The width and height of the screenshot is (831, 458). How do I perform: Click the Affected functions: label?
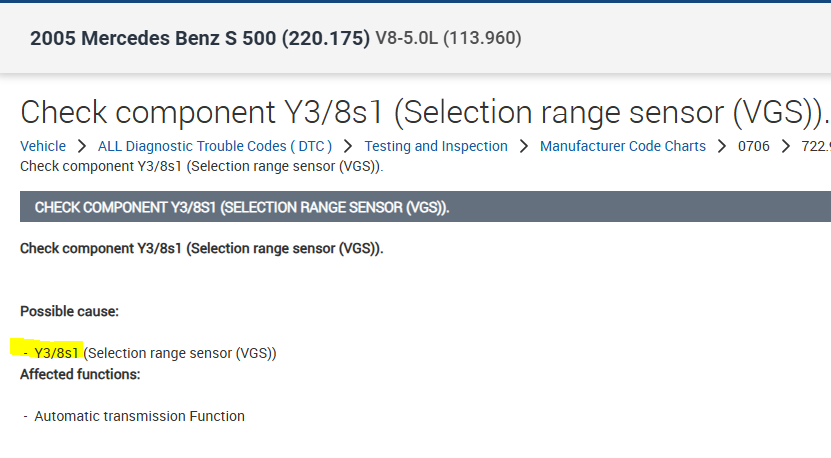click(80, 374)
